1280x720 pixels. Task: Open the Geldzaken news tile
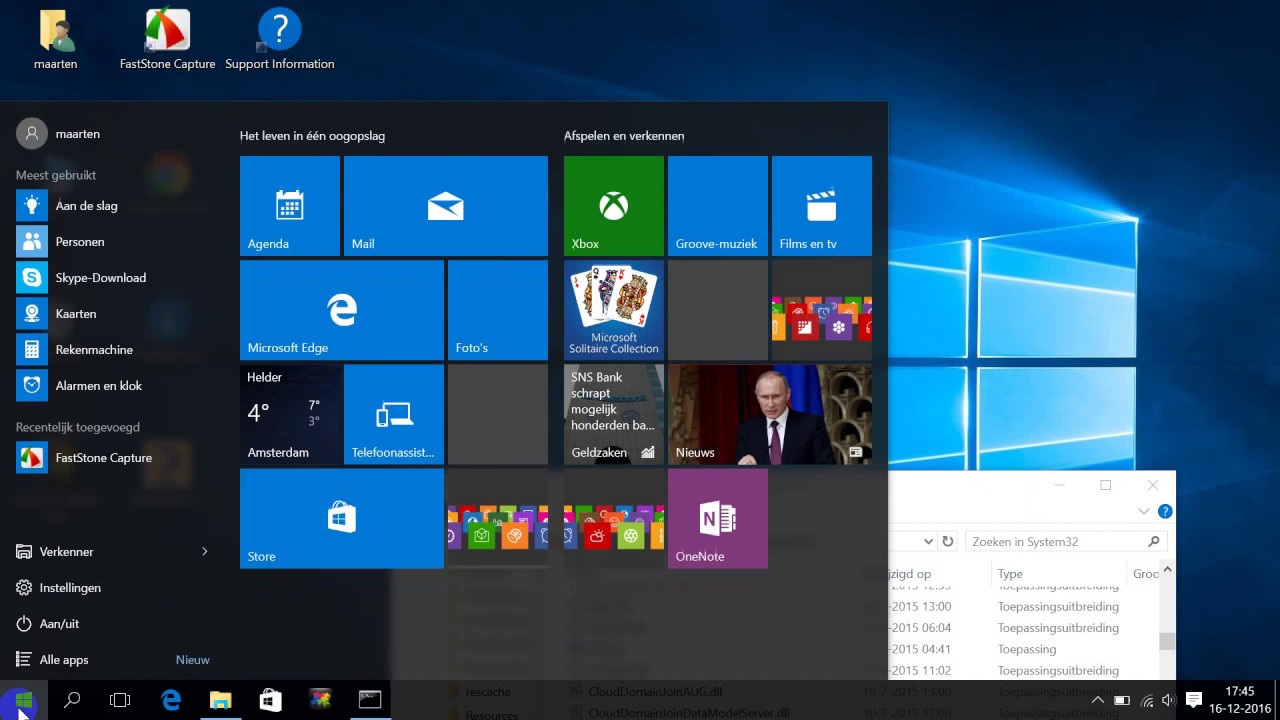(614, 414)
